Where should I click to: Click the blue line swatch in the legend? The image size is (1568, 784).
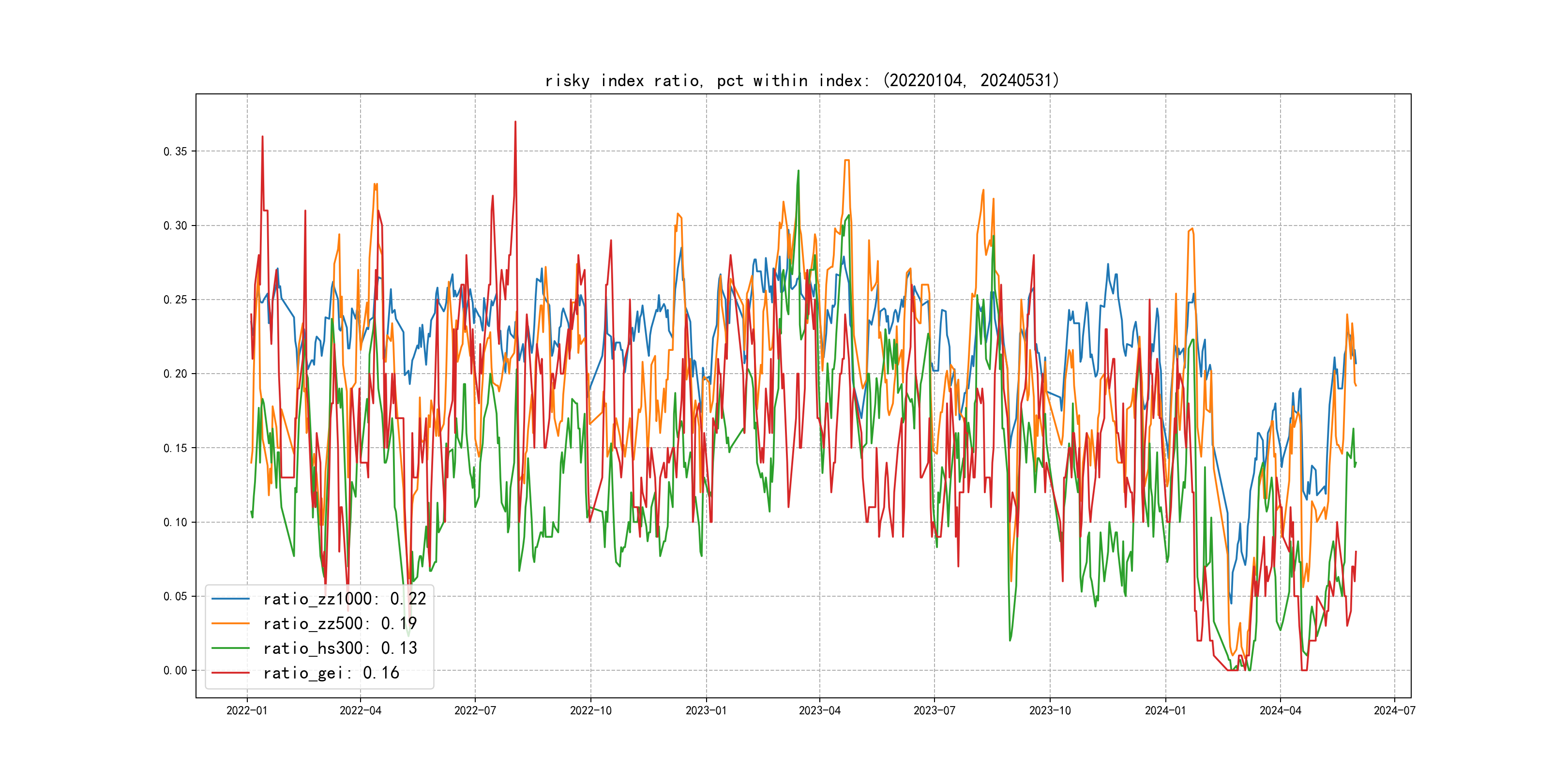230,599
